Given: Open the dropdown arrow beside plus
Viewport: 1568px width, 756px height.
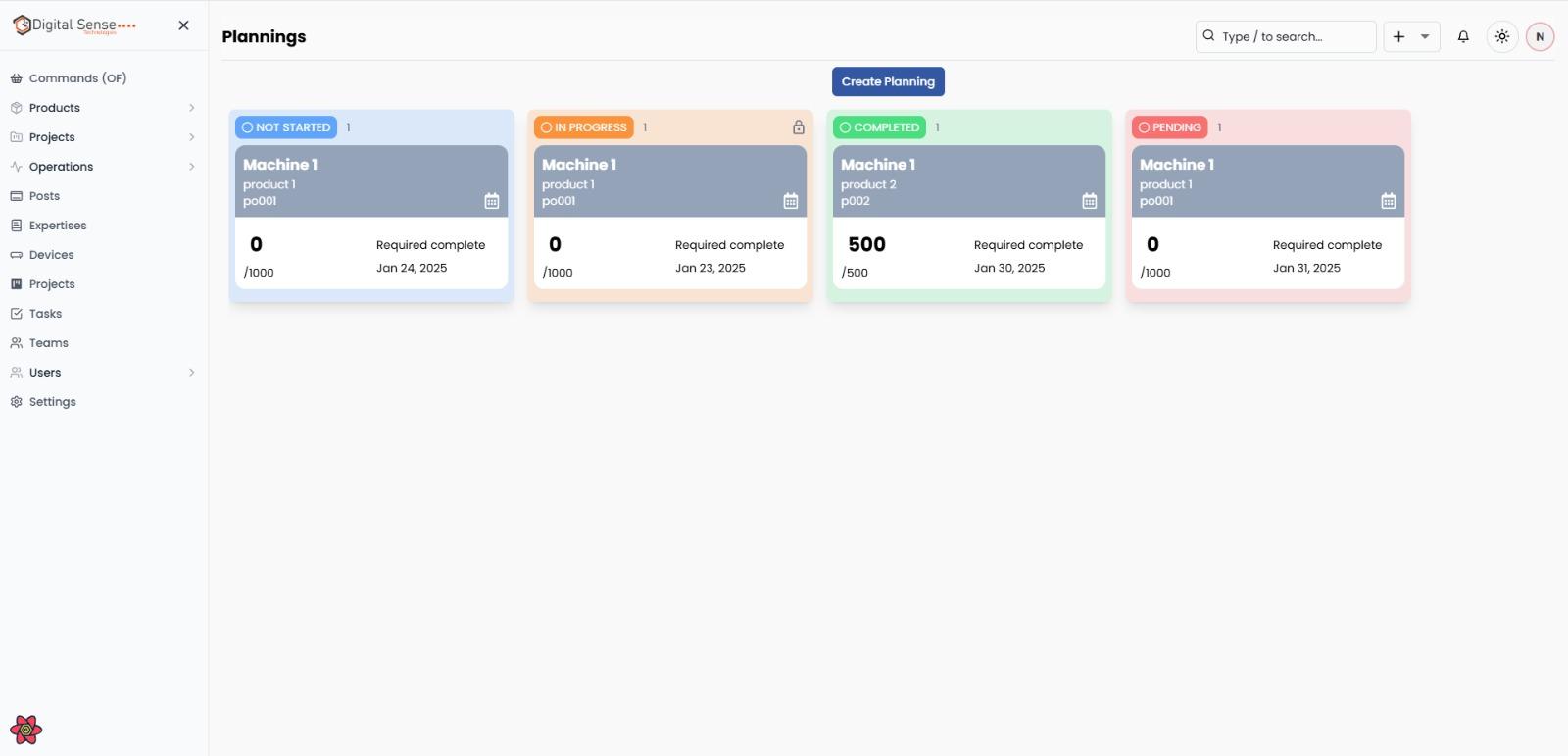Looking at the screenshot, I should 1425,36.
